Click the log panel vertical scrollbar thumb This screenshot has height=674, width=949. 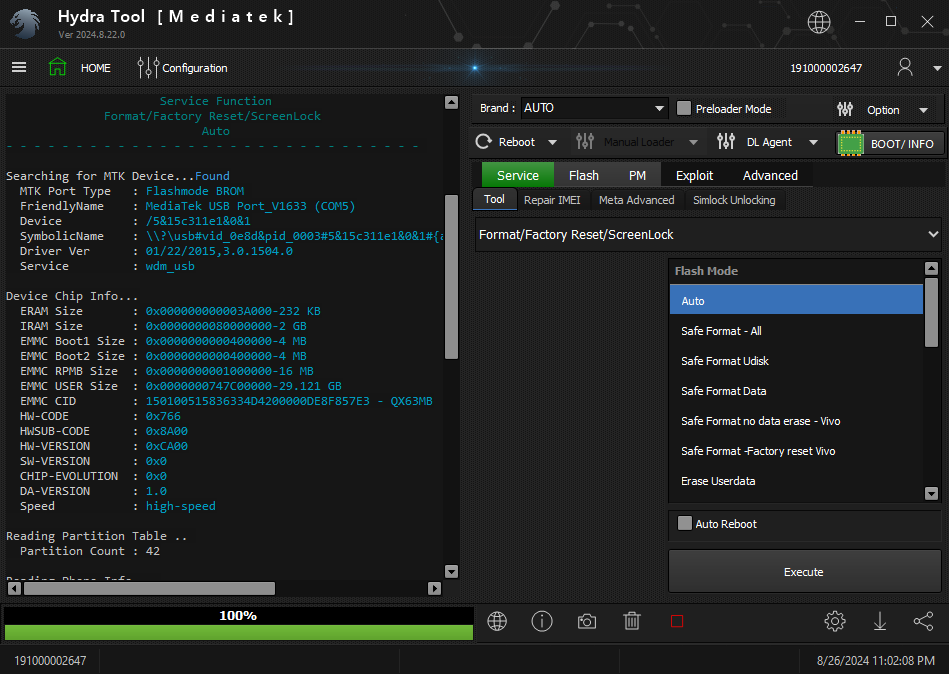click(x=452, y=276)
